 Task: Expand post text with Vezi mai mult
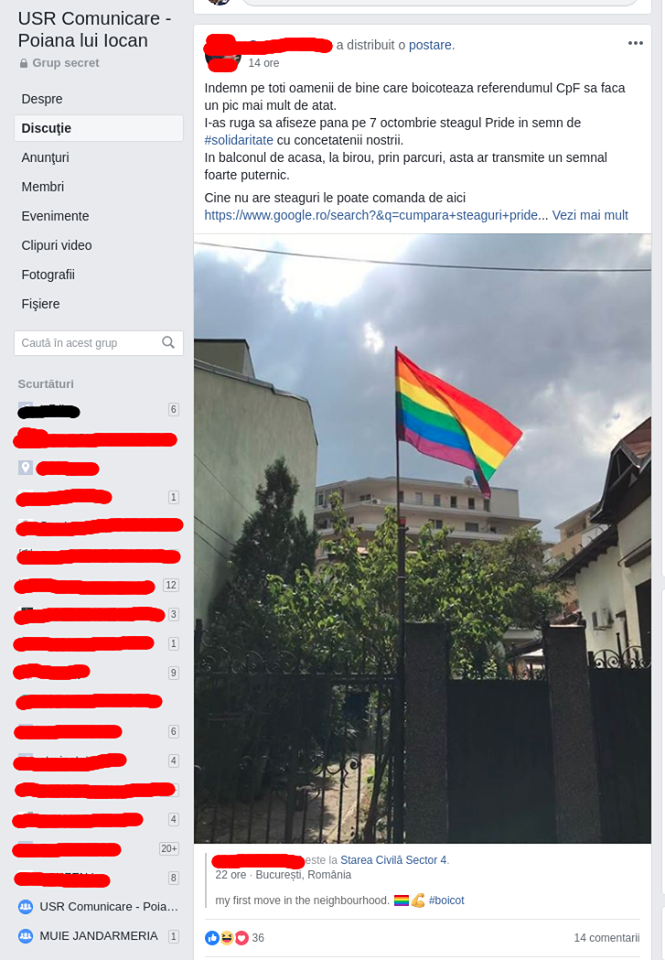click(x=590, y=215)
